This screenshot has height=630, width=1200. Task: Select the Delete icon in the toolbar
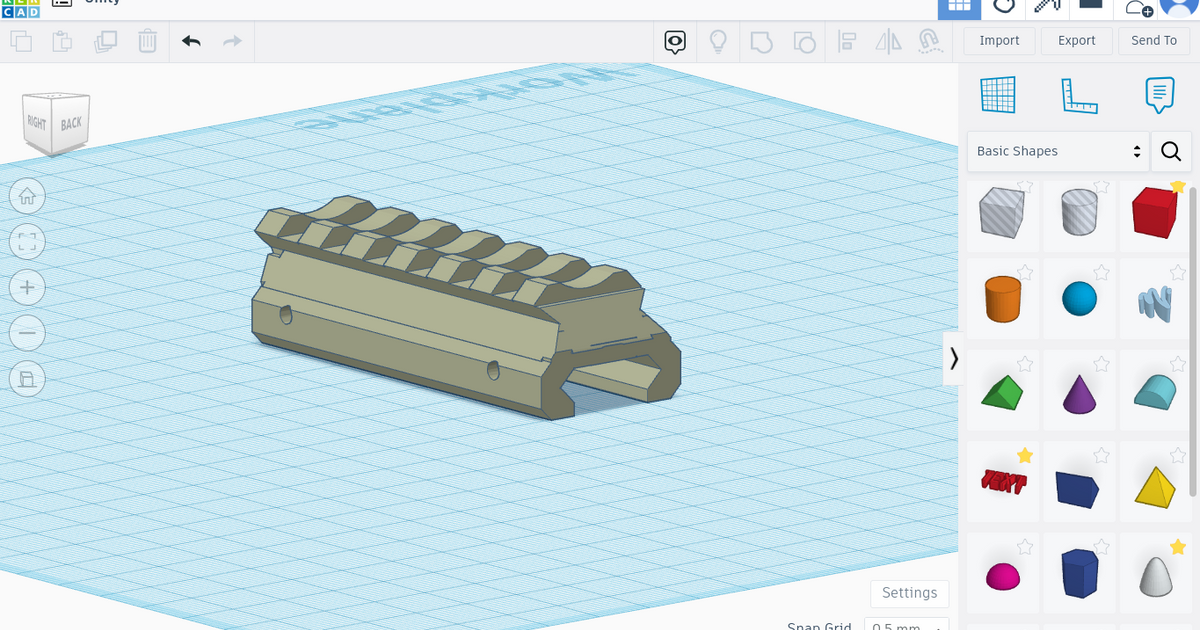[147, 41]
